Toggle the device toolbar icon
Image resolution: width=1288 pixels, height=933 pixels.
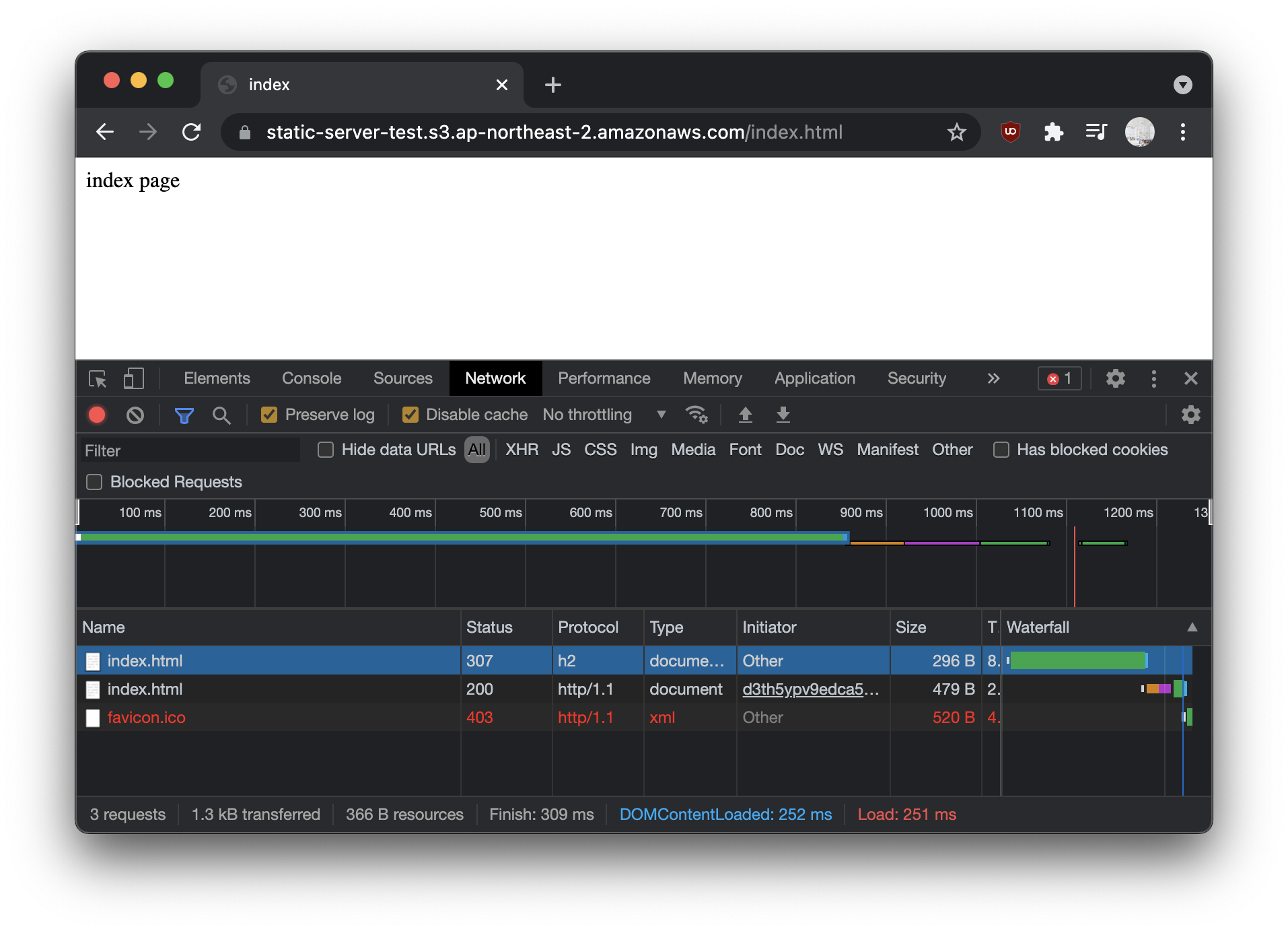point(133,378)
